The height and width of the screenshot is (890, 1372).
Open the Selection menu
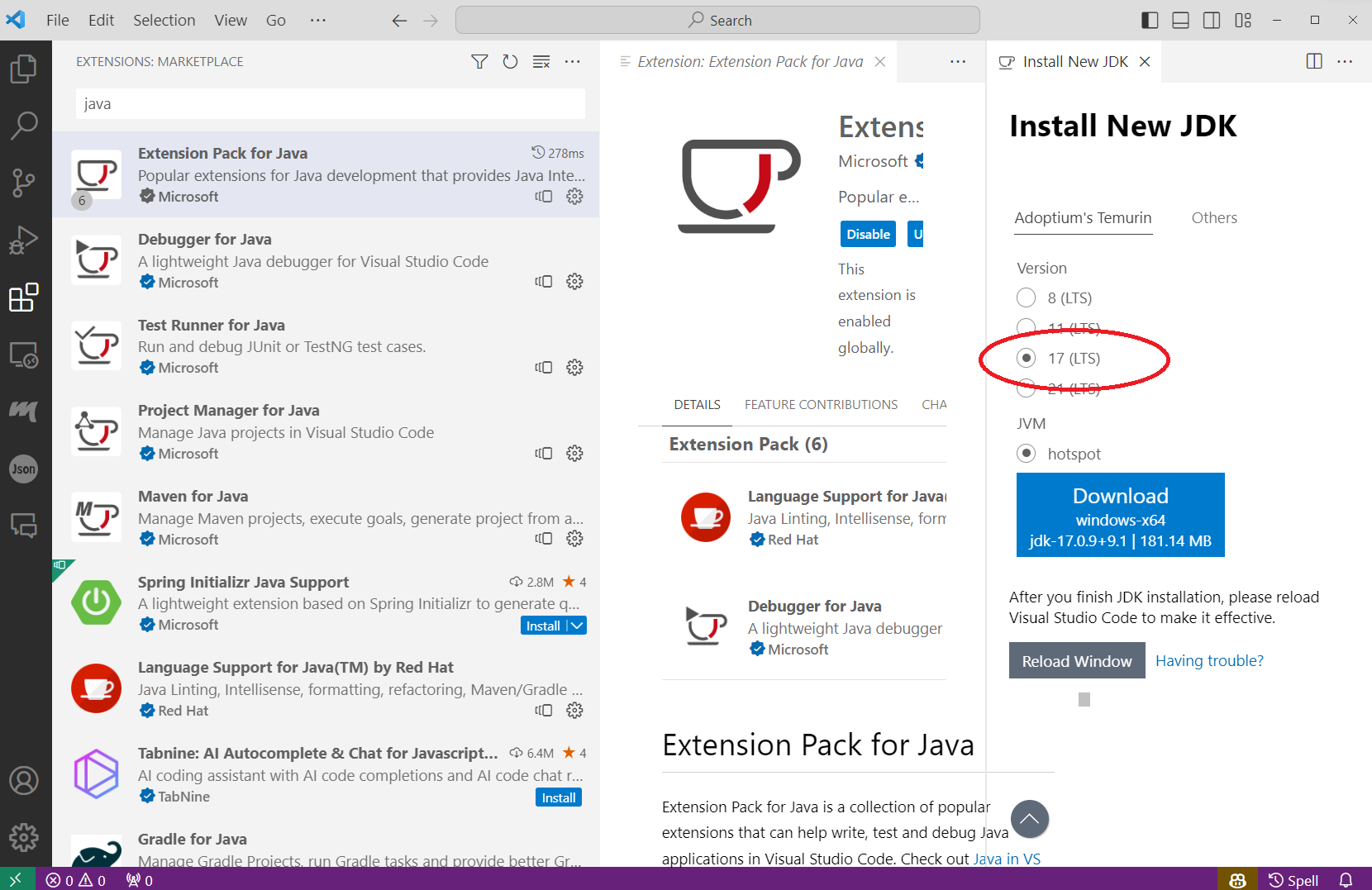[164, 20]
